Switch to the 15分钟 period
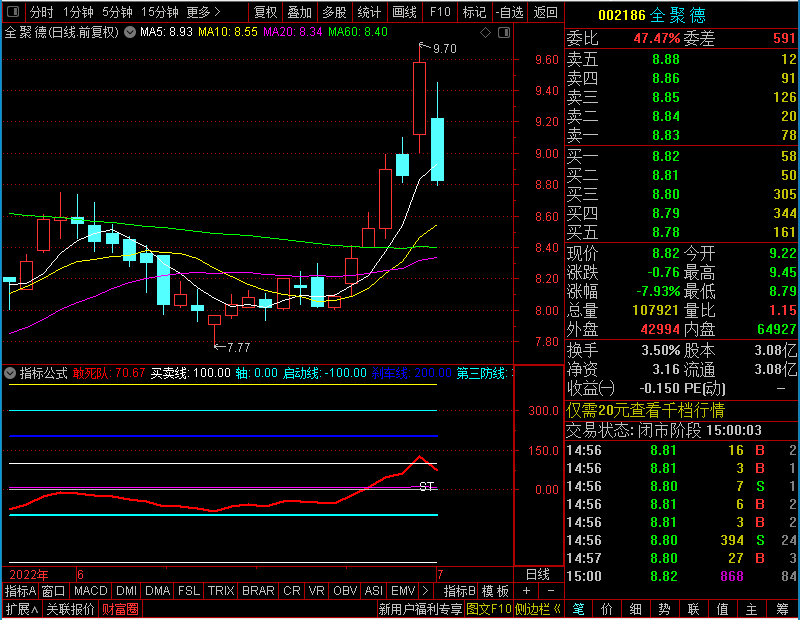 click(159, 12)
